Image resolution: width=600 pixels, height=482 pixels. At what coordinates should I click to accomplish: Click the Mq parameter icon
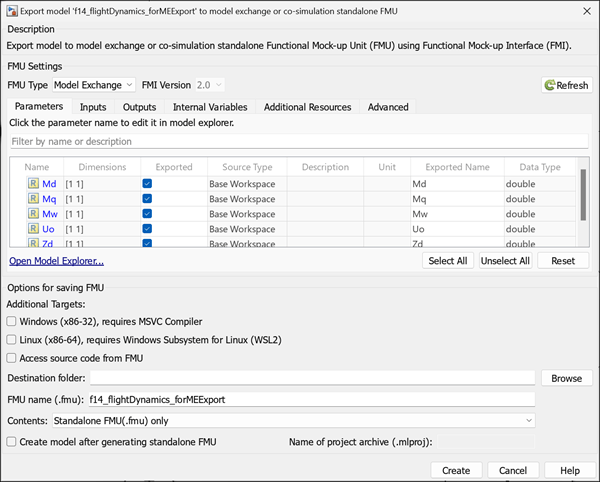(x=33, y=199)
